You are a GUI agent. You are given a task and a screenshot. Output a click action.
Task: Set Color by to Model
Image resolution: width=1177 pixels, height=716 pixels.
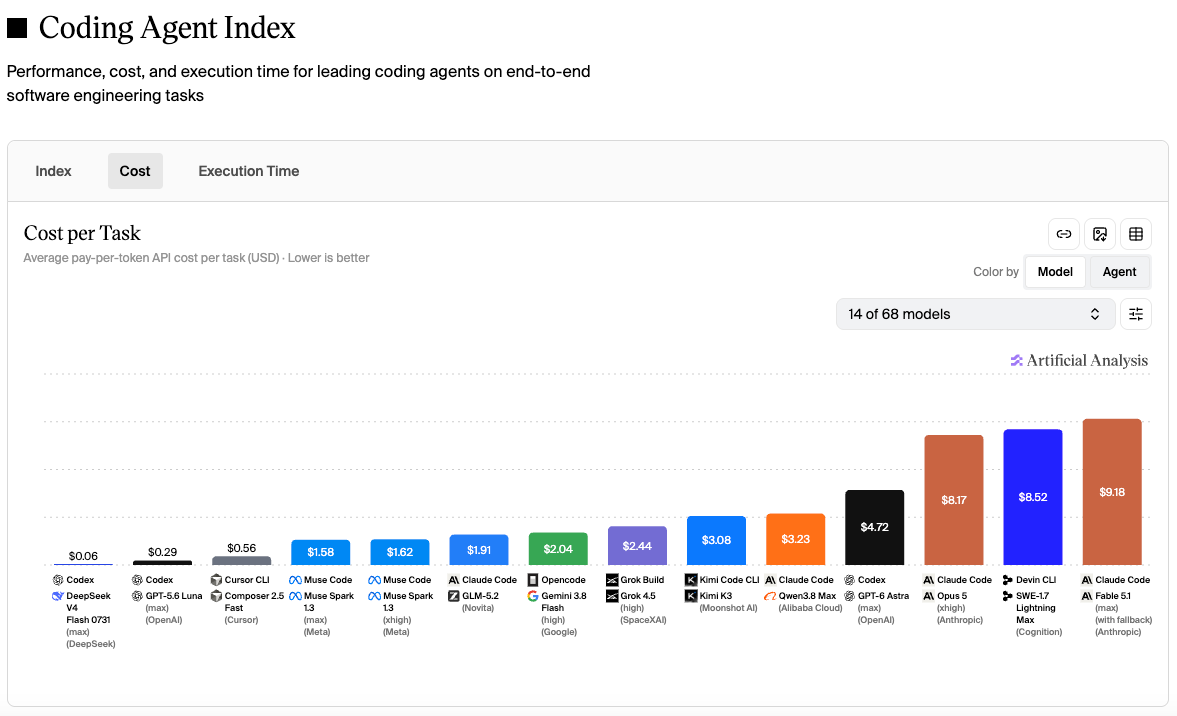[x=1055, y=272]
